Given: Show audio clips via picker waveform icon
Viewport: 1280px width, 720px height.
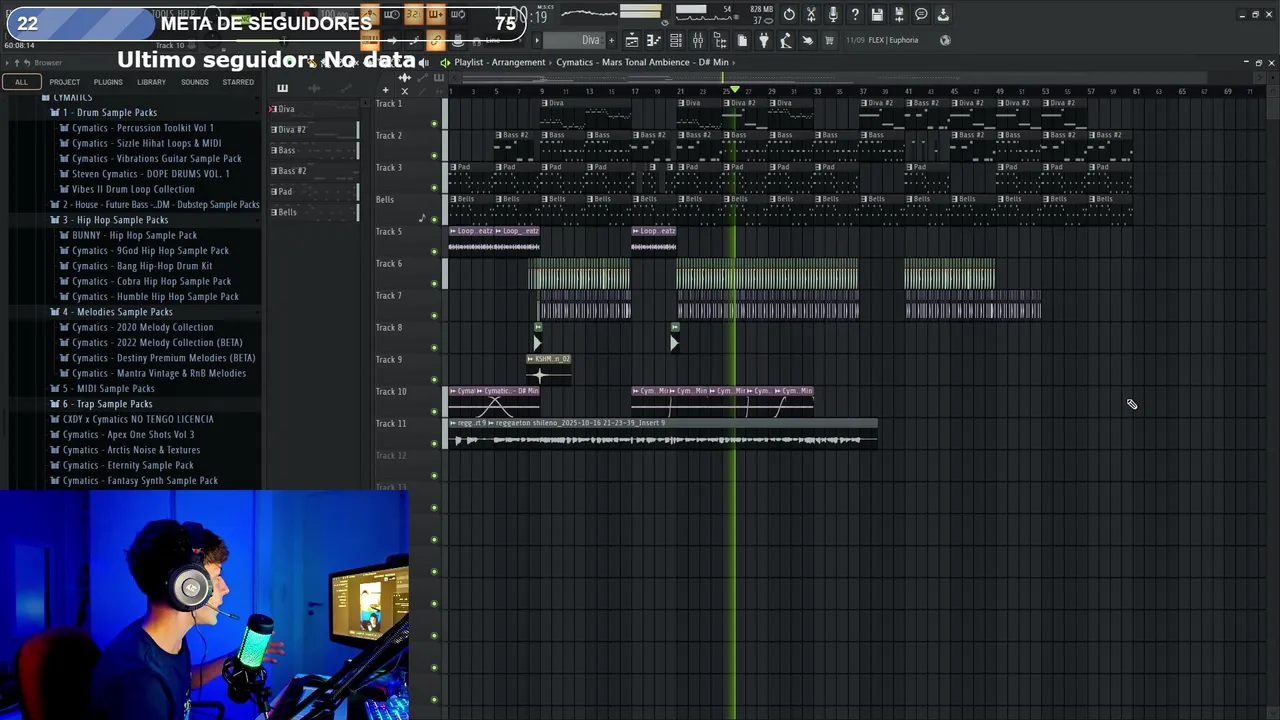Looking at the screenshot, I should click(x=313, y=89).
